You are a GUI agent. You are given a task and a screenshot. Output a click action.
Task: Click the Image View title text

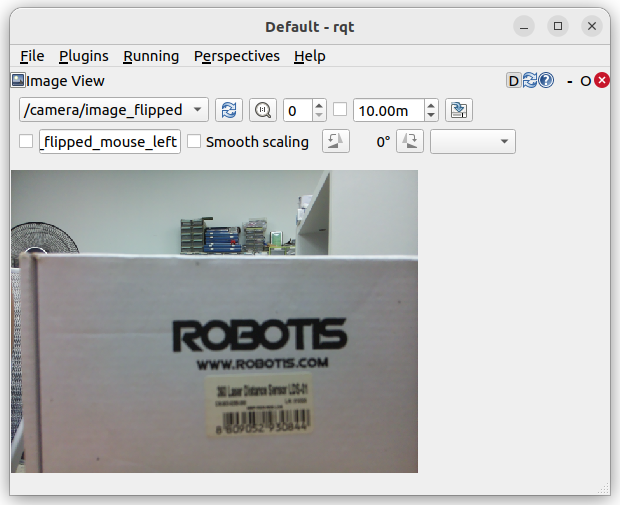click(x=65, y=81)
